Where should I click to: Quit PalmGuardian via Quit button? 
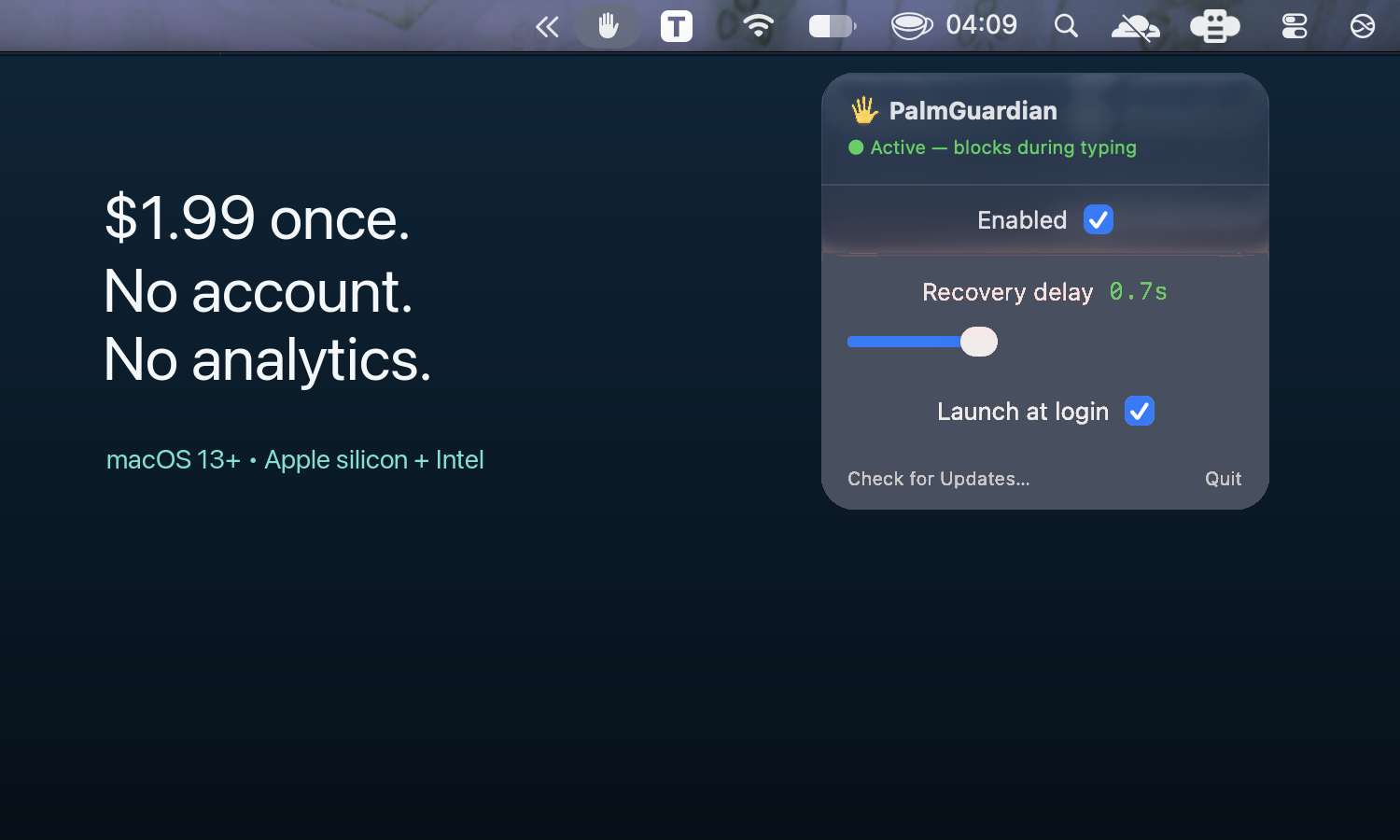(x=1223, y=479)
